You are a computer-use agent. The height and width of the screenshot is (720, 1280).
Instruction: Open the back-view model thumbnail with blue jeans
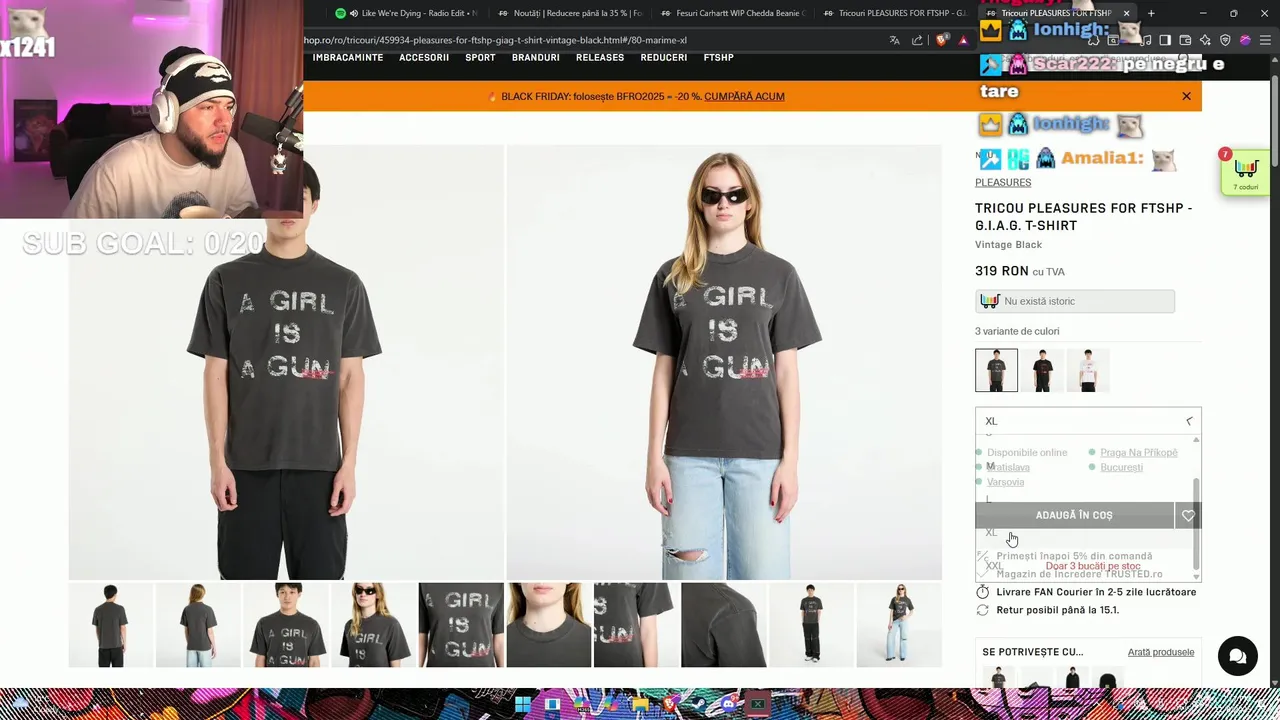coord(198,625)
